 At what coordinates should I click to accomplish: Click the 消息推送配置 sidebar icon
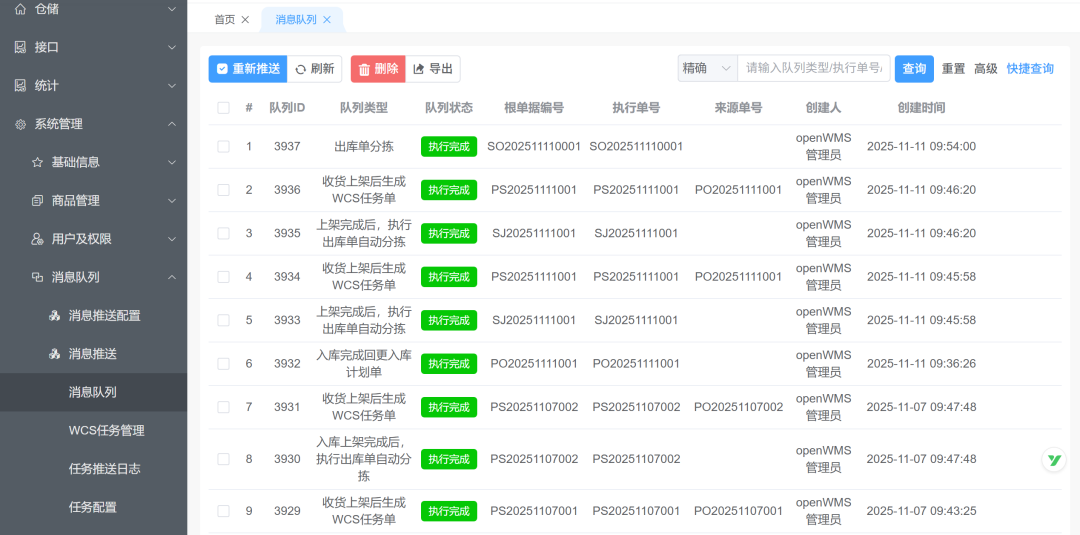click(x=55, y=316)
